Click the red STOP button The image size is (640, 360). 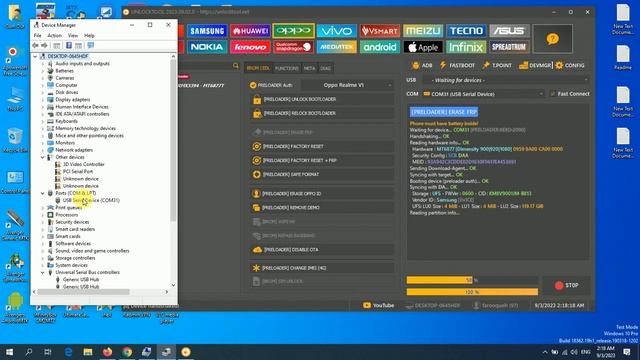567,285
